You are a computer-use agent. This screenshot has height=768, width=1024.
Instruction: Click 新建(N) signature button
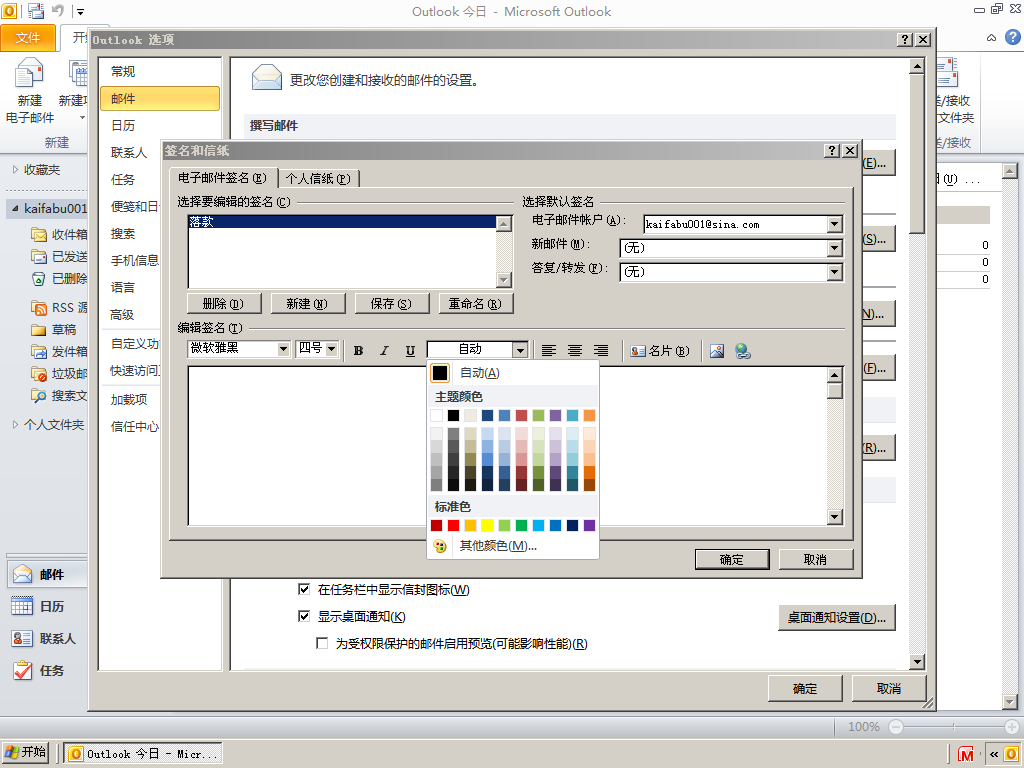pyautogui.click(x=307, y=304)
